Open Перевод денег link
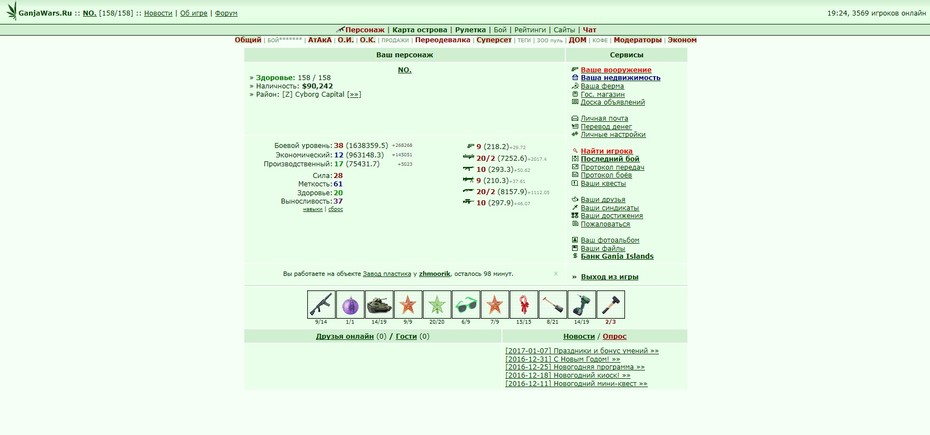This screenshot has width=930, height=435. point(606,126)
